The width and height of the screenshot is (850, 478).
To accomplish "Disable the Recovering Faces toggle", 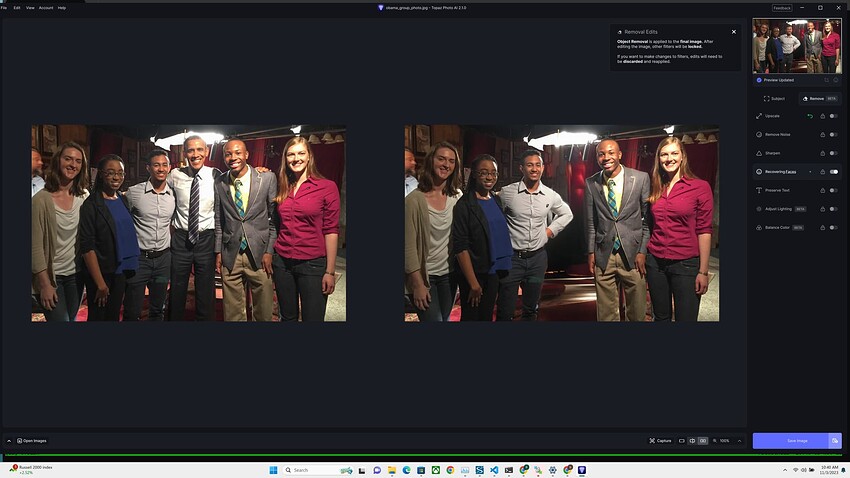I will tap(833, 172).
